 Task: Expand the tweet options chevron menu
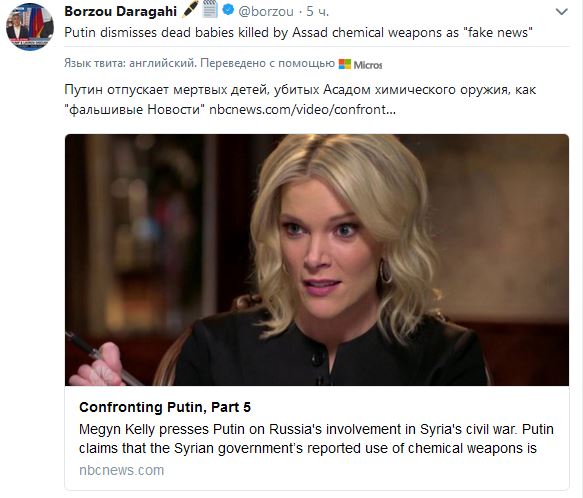tap(561, 12)
